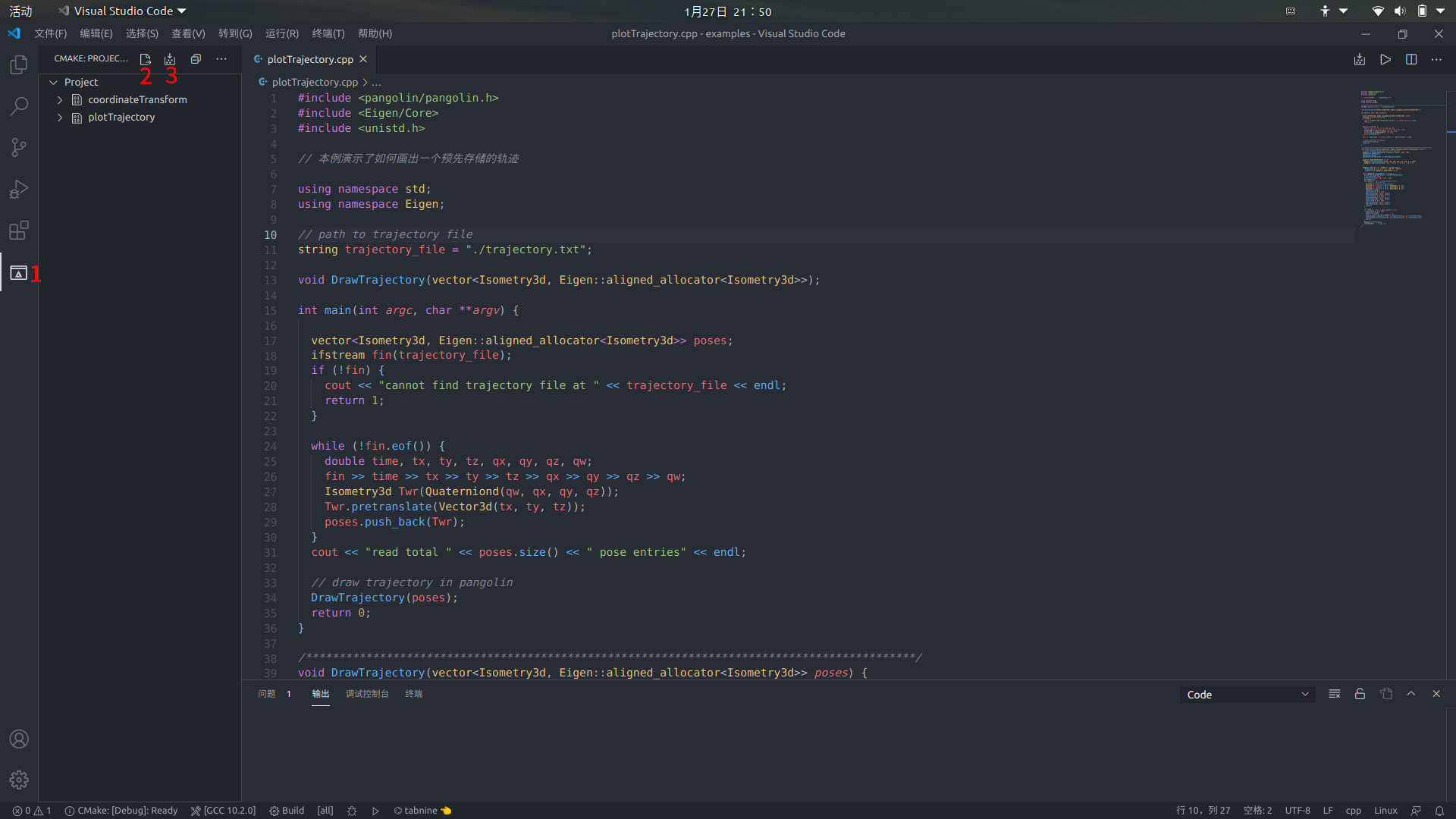Open the 活动 activities overview
The height and width of the screenshot is (819, 1456).
[20, 11]
